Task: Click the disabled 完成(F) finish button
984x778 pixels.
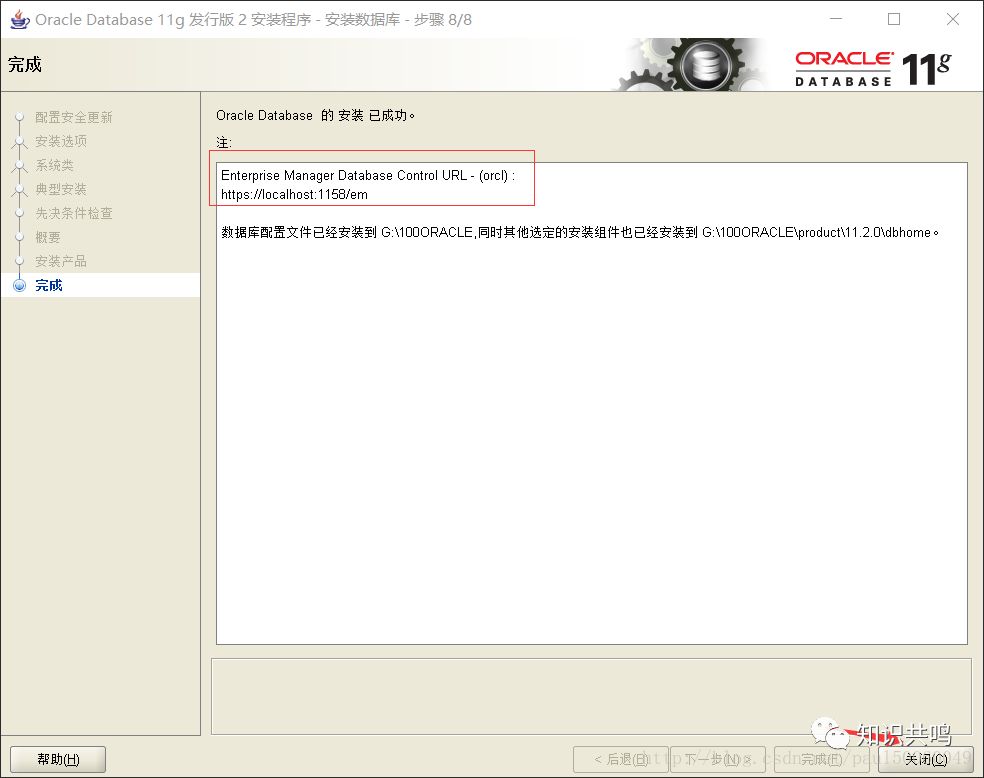Action: (821, 759)
